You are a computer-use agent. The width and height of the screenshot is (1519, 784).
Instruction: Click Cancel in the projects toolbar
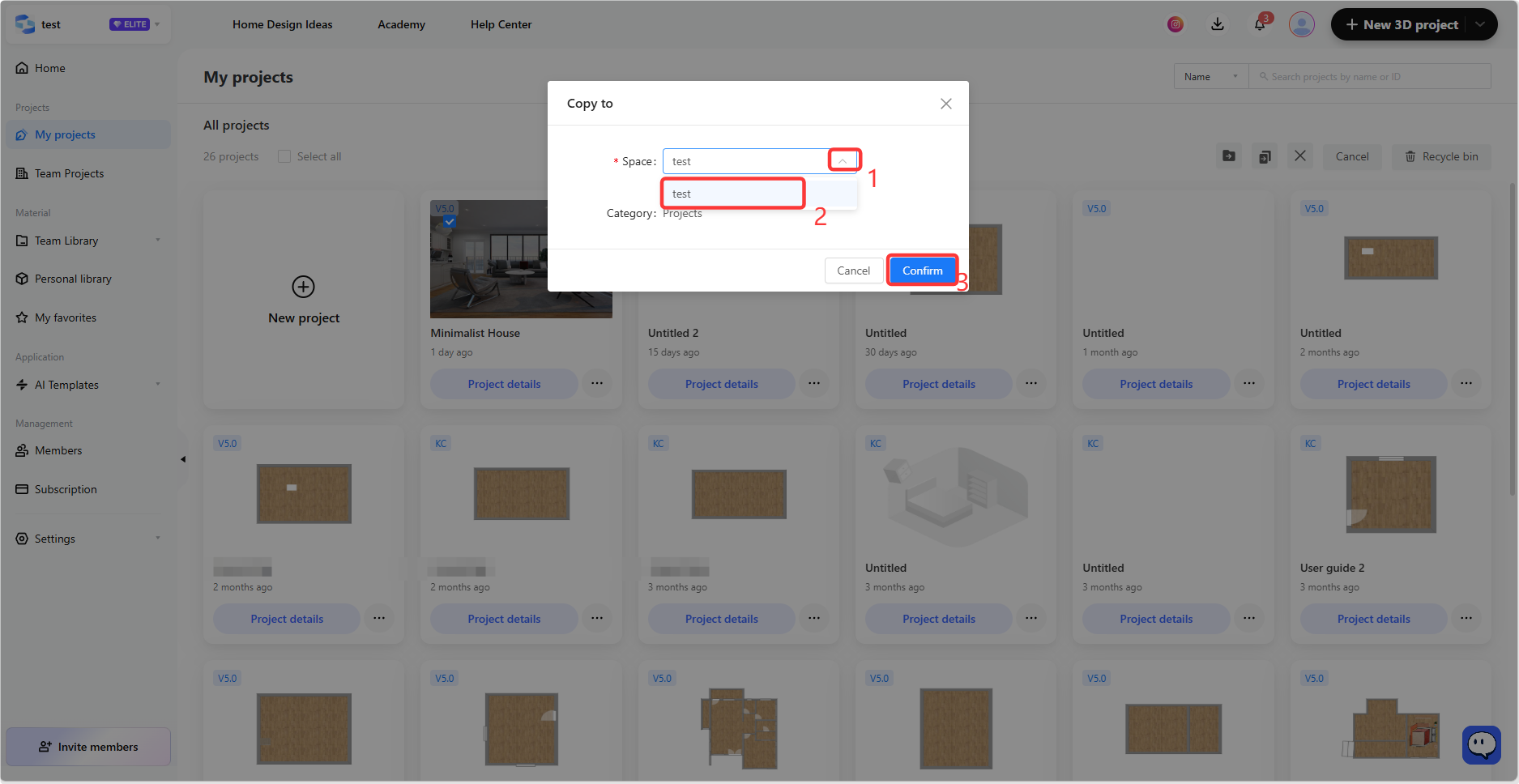pyautogui.click(x=1352, y=156)
